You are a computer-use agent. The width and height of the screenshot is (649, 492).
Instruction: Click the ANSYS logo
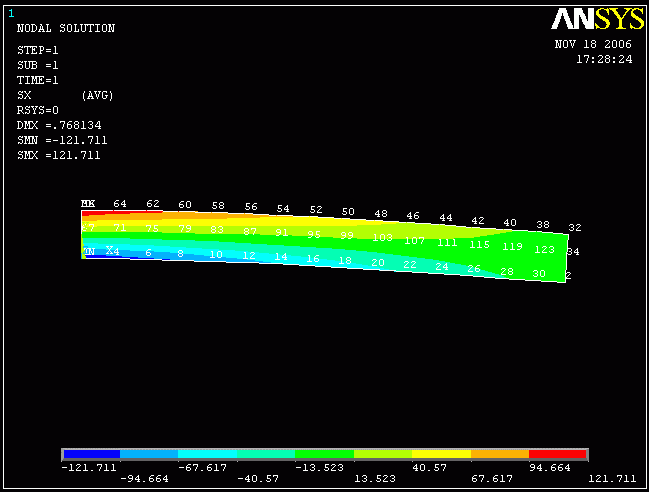tap(597, 19)
